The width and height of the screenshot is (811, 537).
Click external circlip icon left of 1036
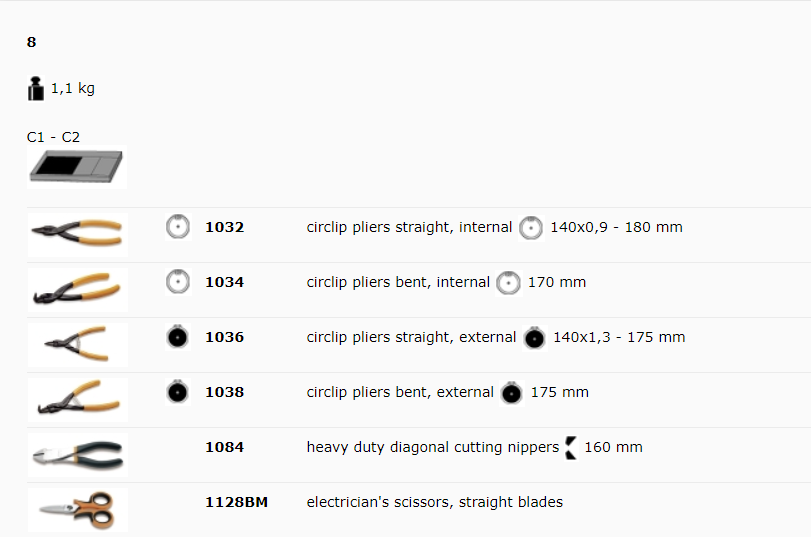point(178,337)
